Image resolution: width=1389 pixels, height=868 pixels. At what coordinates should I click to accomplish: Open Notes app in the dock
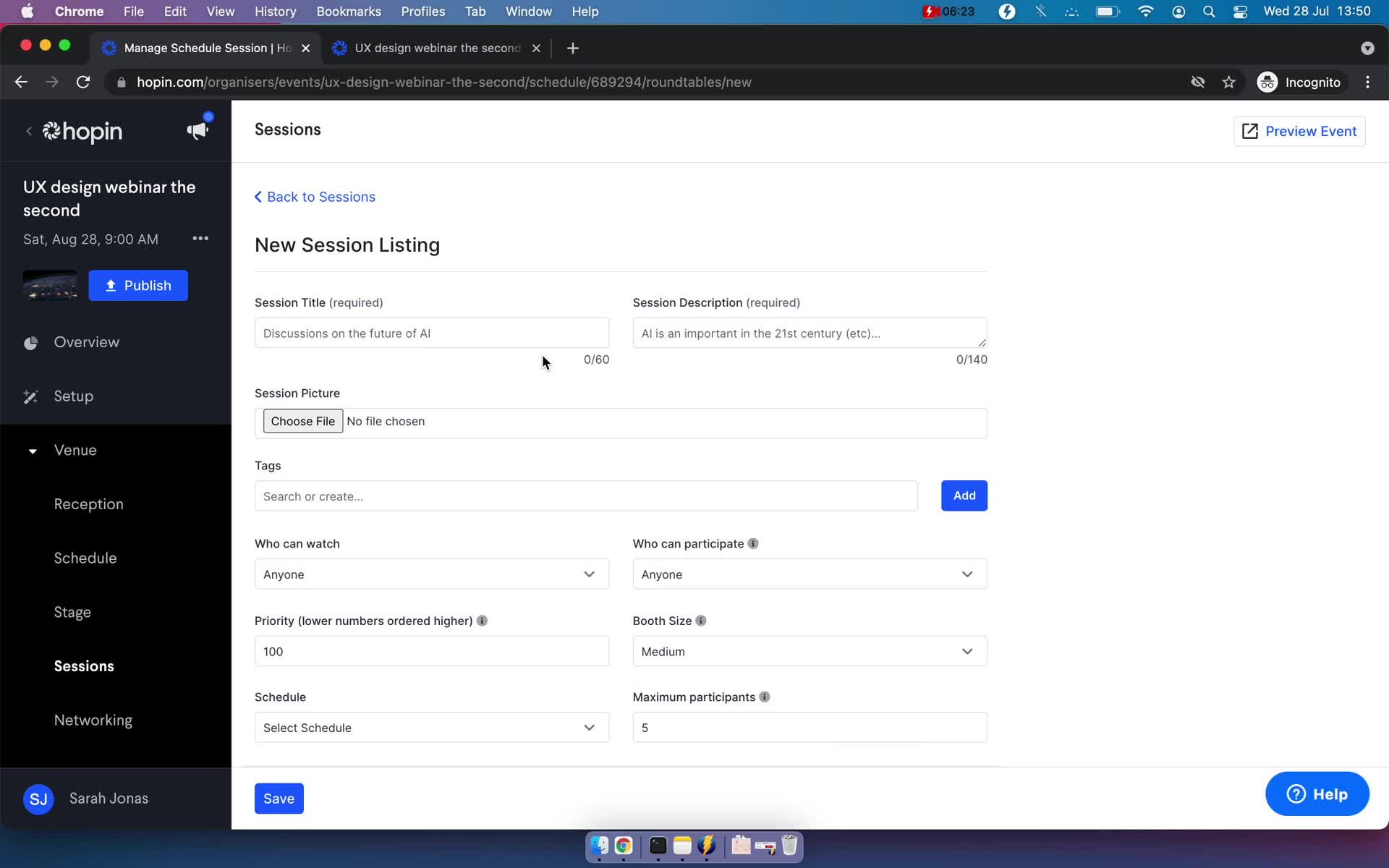point(682,845)
